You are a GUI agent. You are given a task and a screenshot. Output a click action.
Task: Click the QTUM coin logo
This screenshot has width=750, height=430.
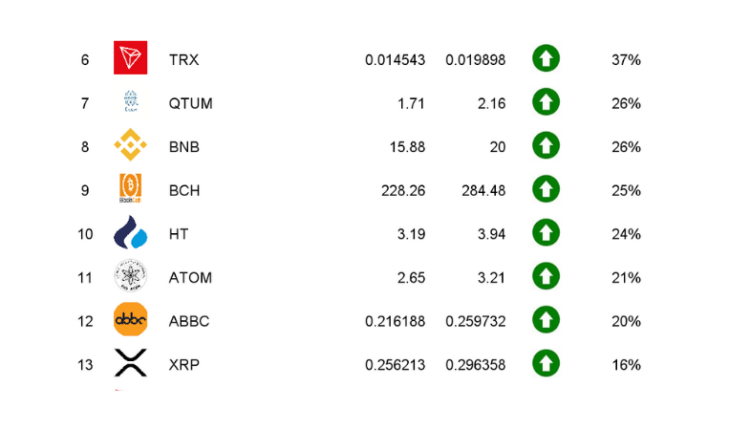click(131, 101)
